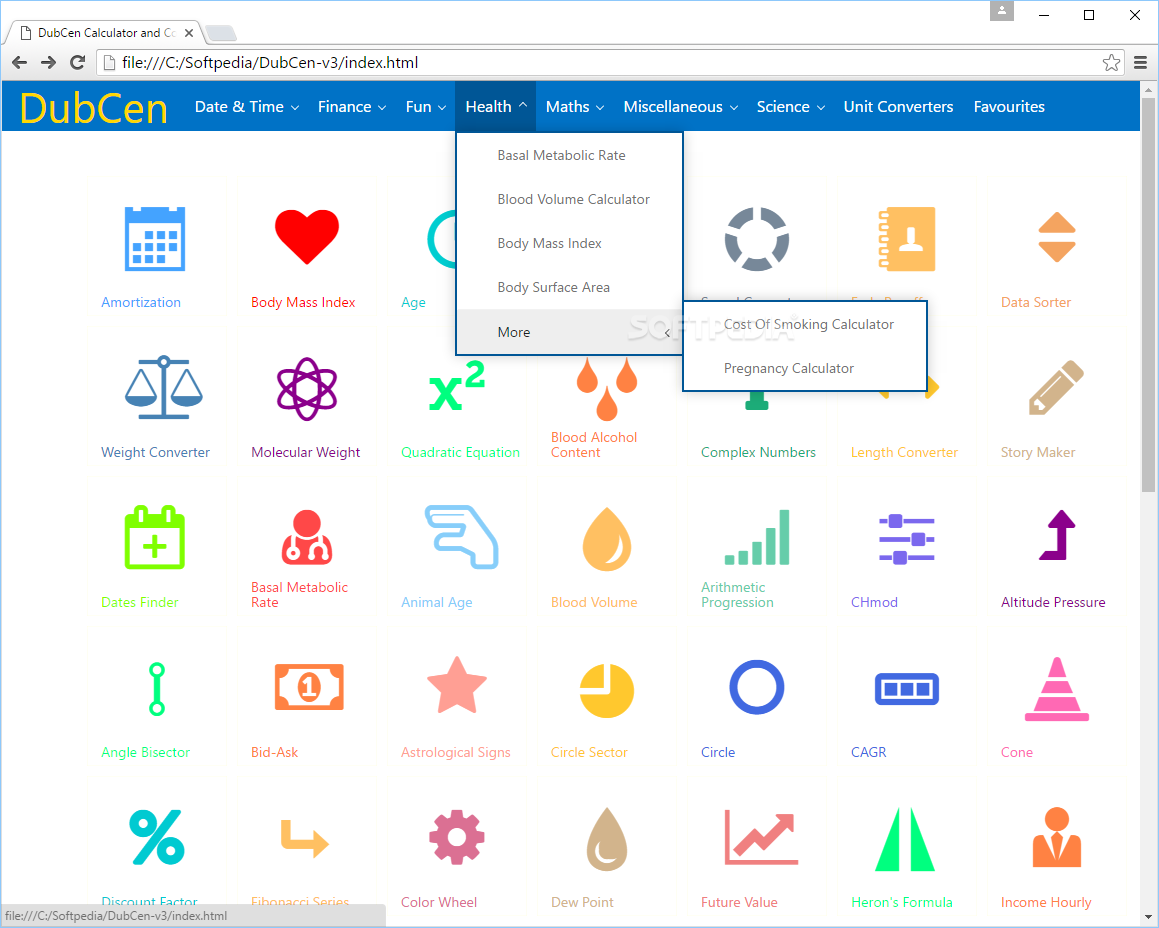Screen dimensions: 1159x928
Task: Open the Weight Converter scales icon
Action: [x=163, y=387]
